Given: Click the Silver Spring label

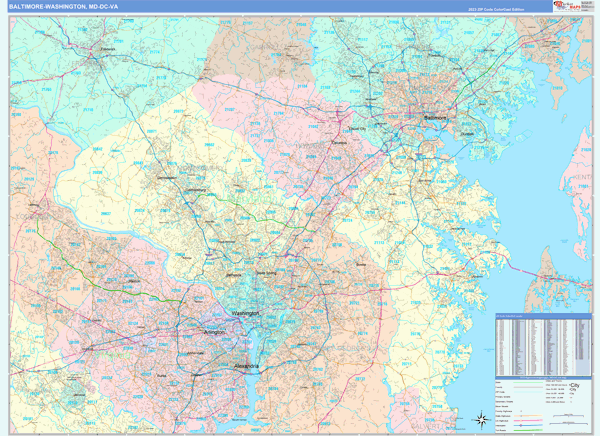Looking at the screenshot, I should click(266, 273).
